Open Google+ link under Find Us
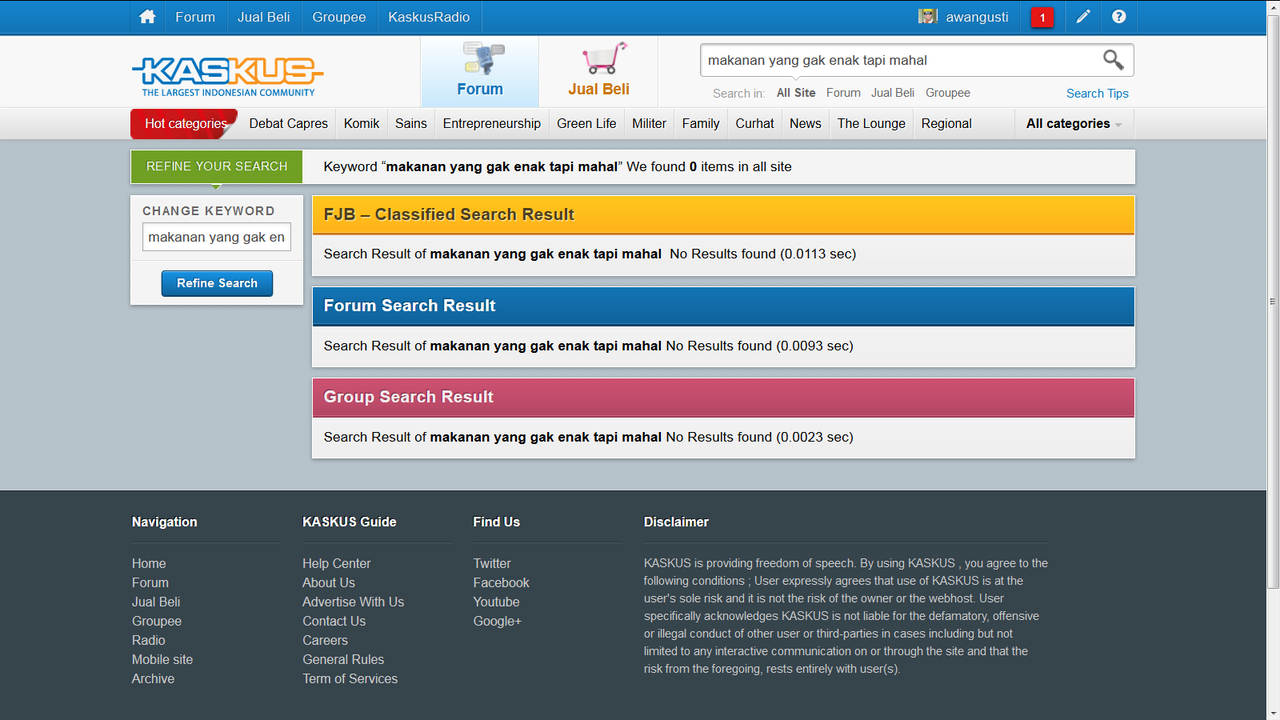The height and width of the screenshot is (720, 1280). [498, 621]
